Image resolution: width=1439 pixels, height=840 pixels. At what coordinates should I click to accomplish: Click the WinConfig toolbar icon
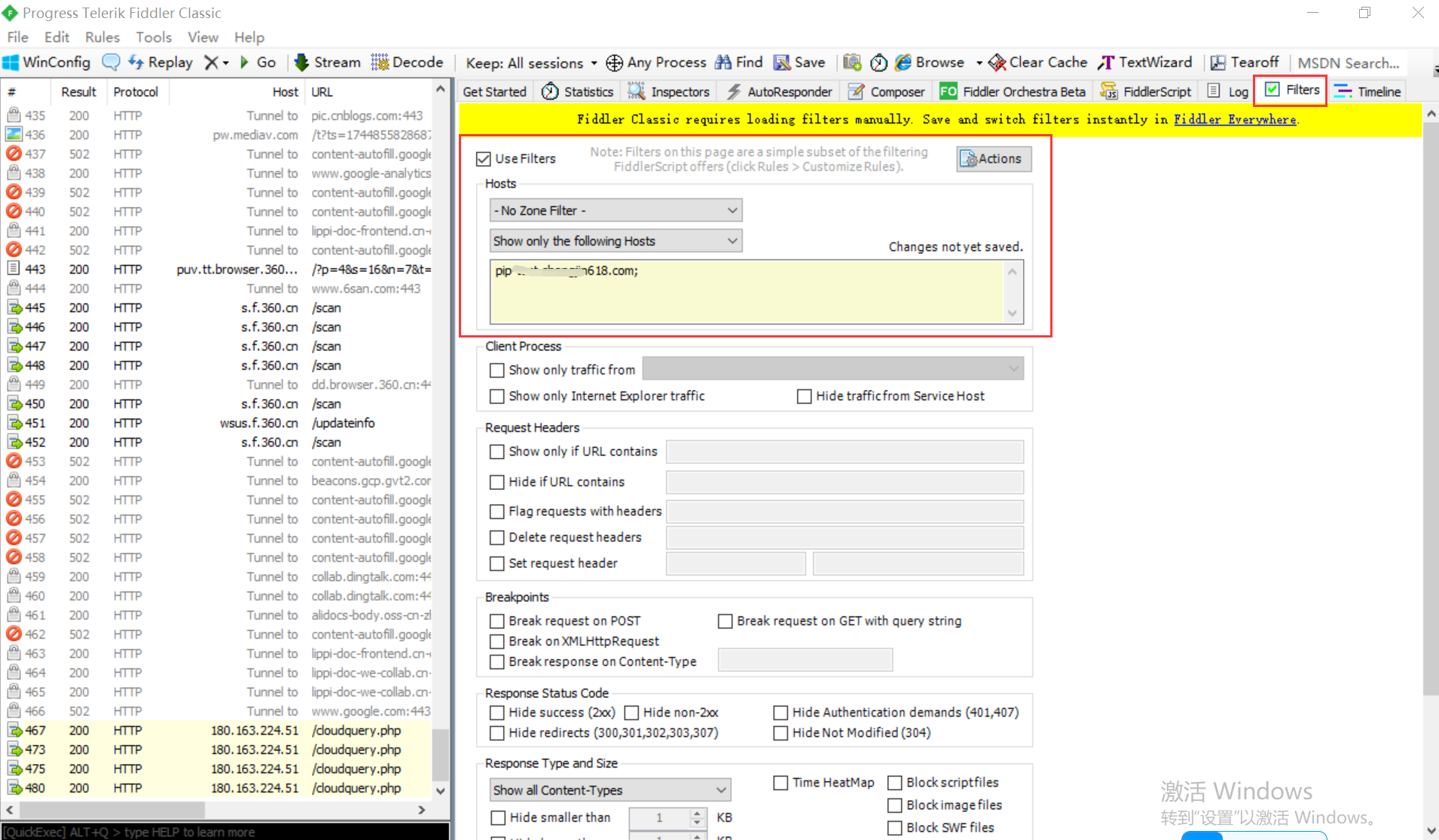(46, 63)
